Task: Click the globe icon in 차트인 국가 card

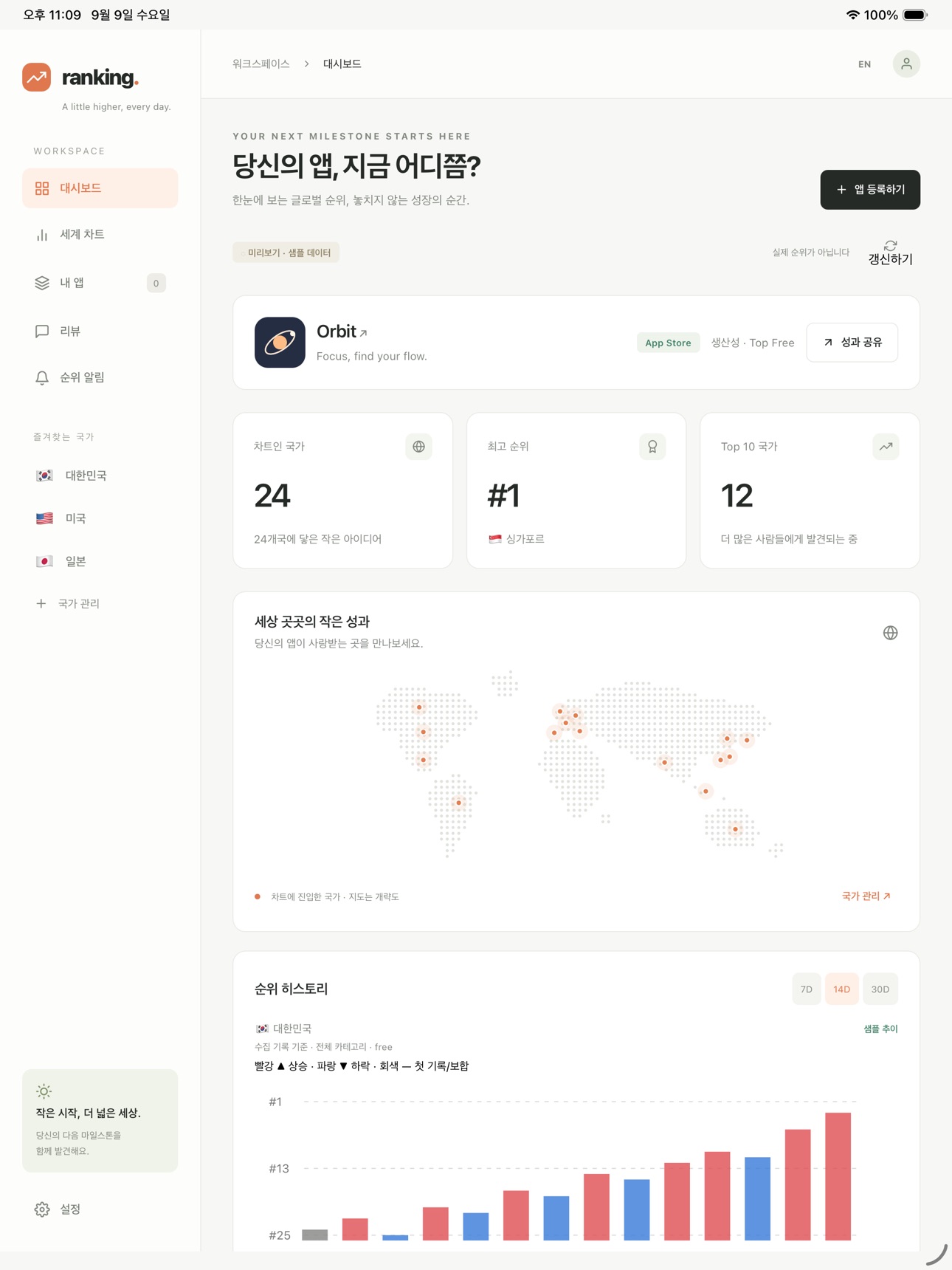Action: 418,447
